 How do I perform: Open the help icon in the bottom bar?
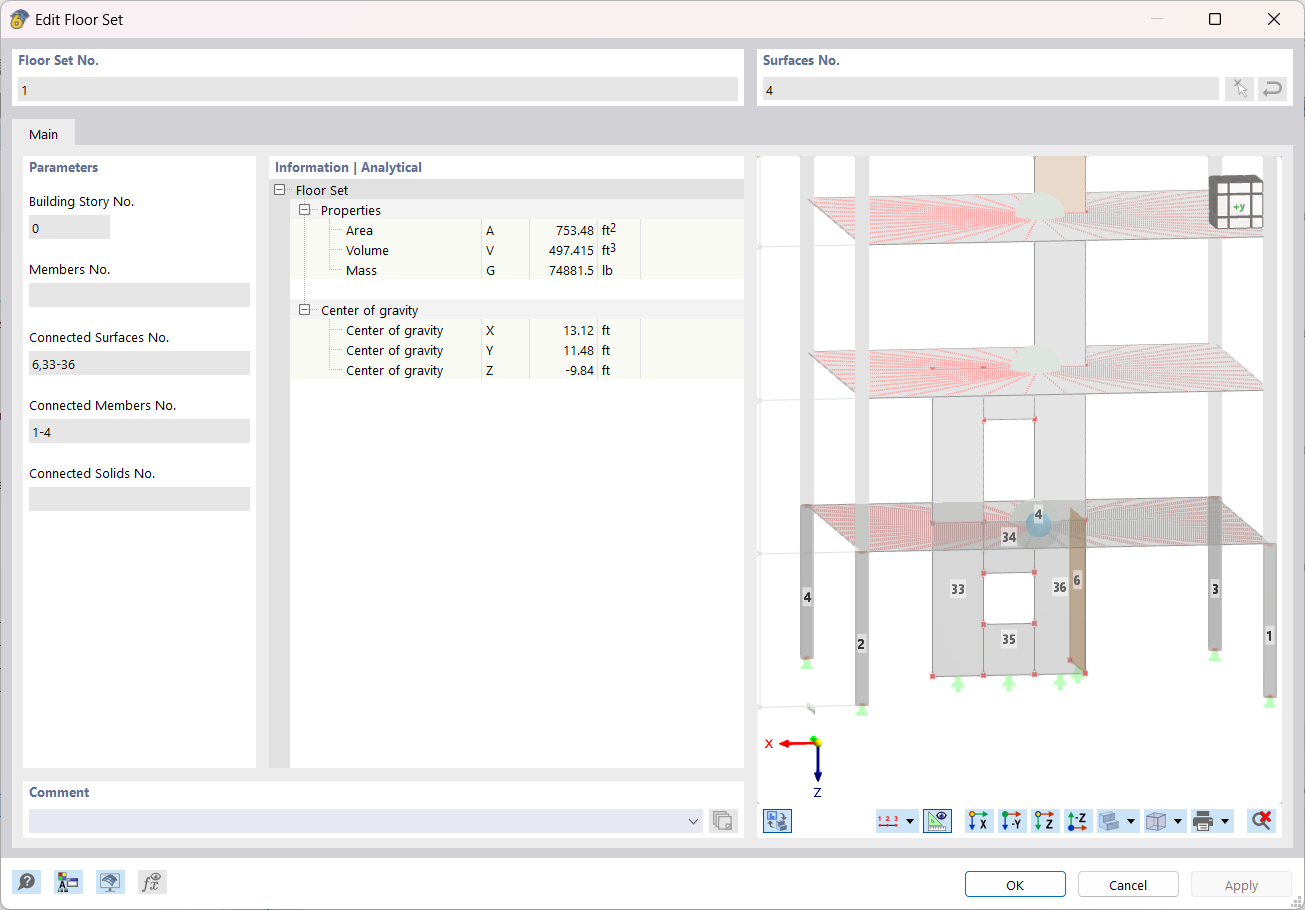click(27, 882)
